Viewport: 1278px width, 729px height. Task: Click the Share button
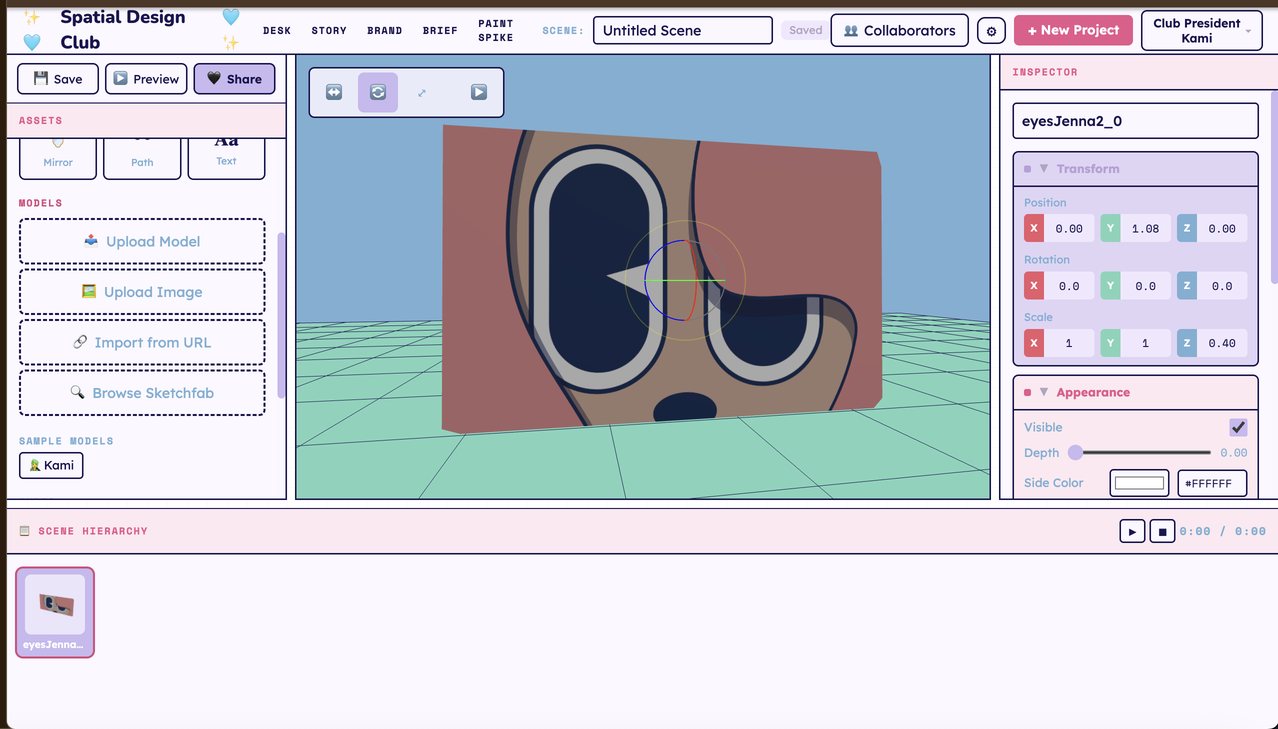click(x=234, y=79)
